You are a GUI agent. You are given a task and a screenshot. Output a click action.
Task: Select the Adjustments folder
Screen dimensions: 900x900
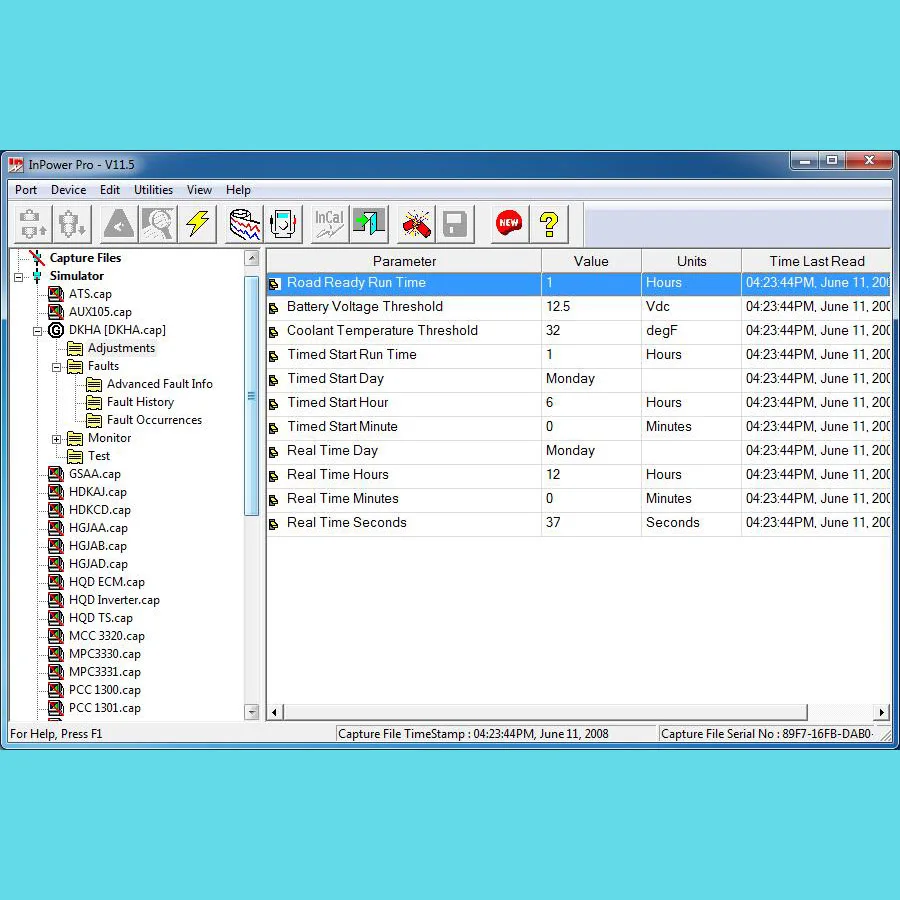click(121, 348)
